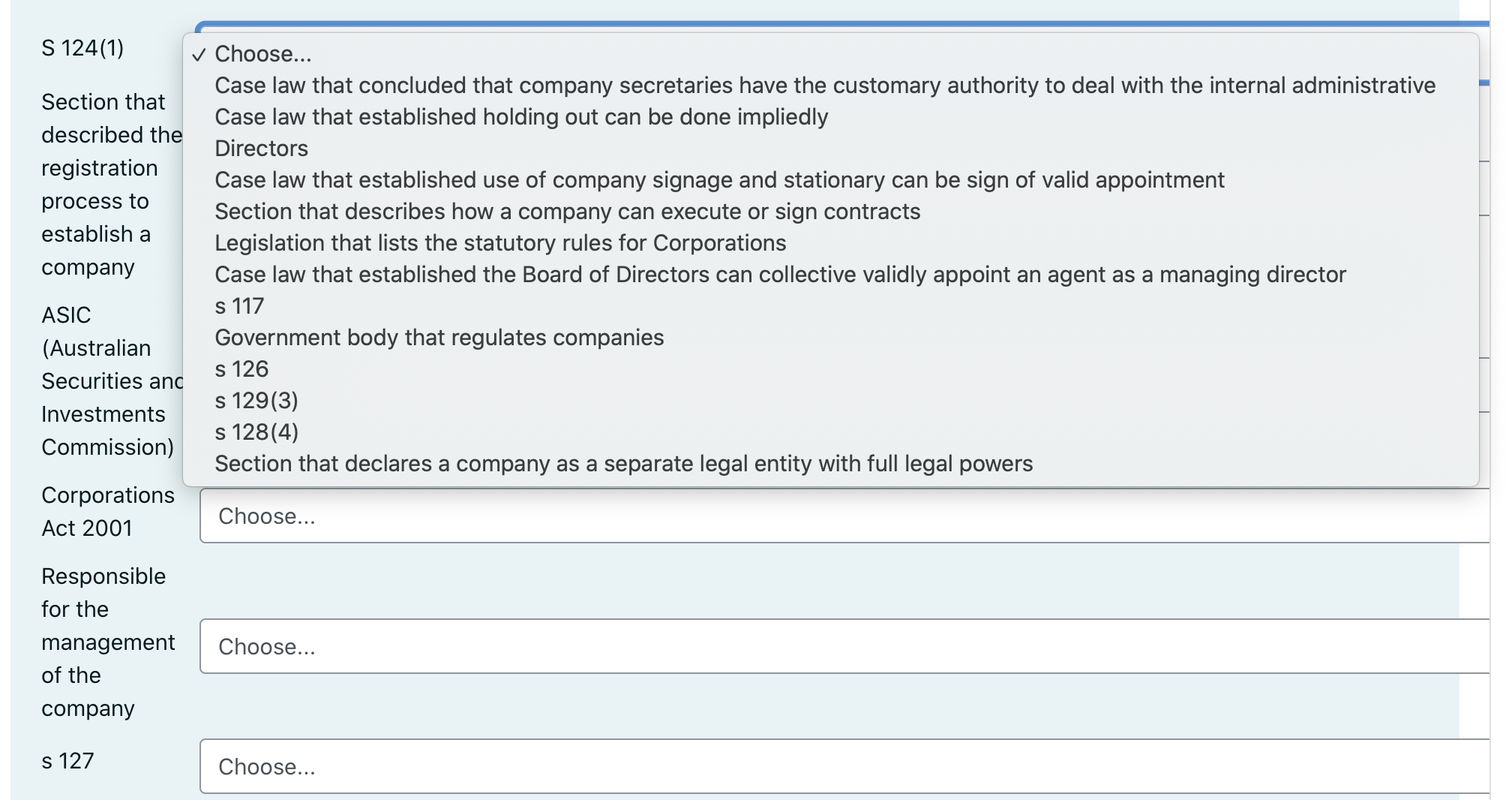Open the Choose dropdown beside Corporations Act 2001
The height and width of the screenshot is (800, 1512).
[525, 516]
